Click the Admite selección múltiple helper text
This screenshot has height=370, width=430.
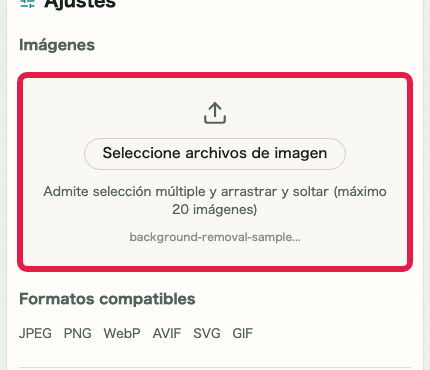[x=215, y=201]
